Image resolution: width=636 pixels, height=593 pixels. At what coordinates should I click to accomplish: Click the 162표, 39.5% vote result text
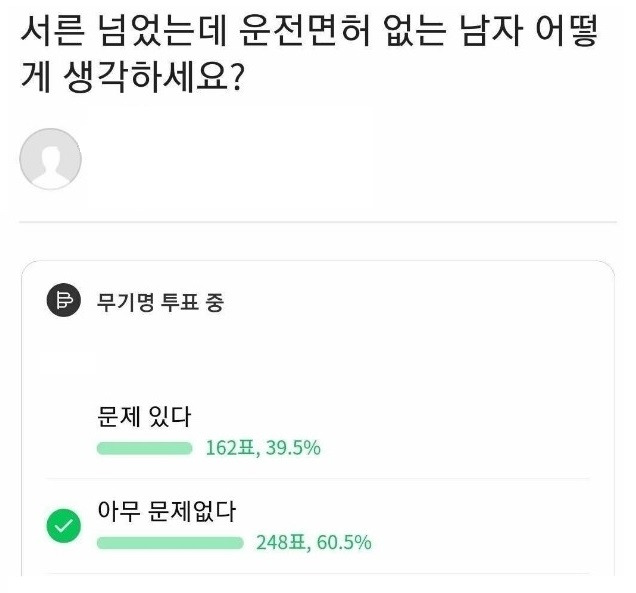tap(262, 448)
